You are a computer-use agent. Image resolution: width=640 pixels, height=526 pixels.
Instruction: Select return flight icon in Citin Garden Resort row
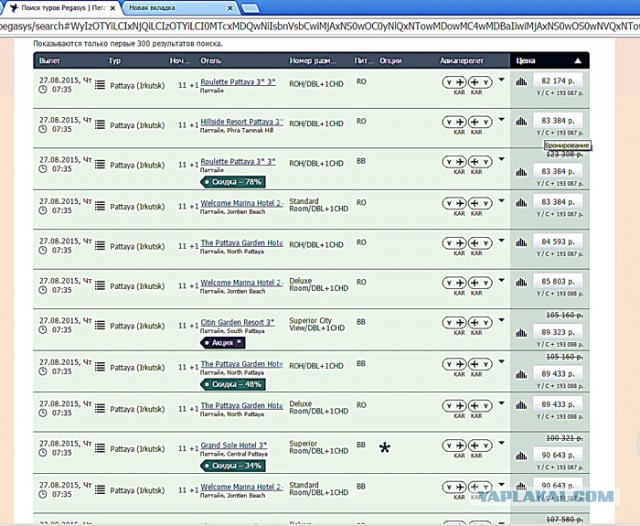click(480, 322)
